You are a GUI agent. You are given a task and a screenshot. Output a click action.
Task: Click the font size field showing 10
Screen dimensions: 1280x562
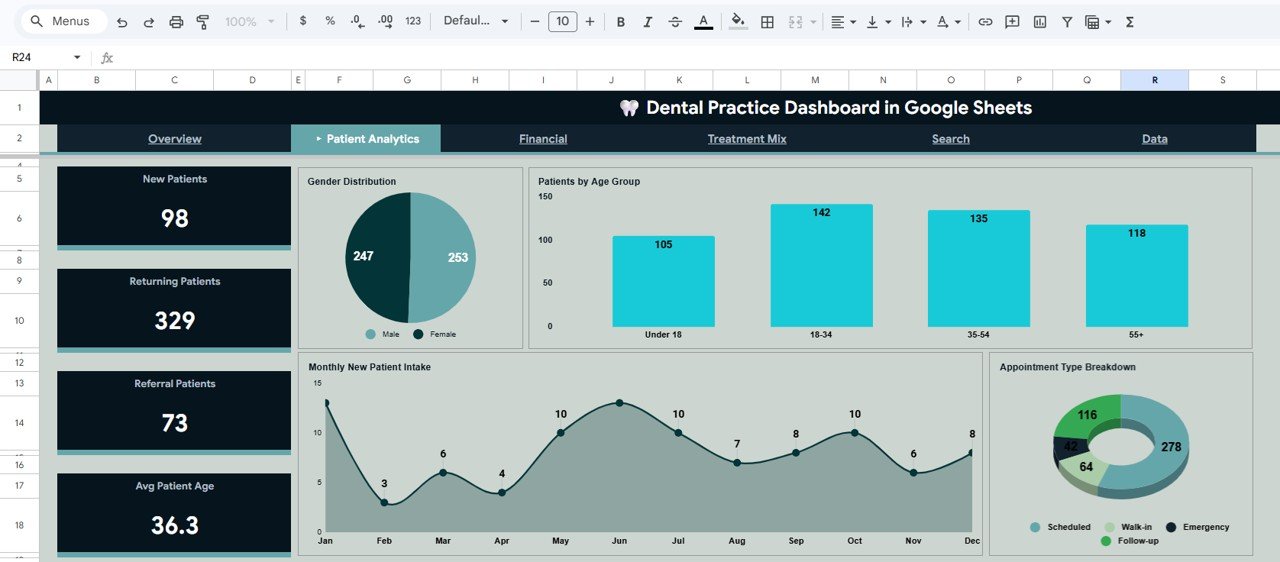[563, 21]
